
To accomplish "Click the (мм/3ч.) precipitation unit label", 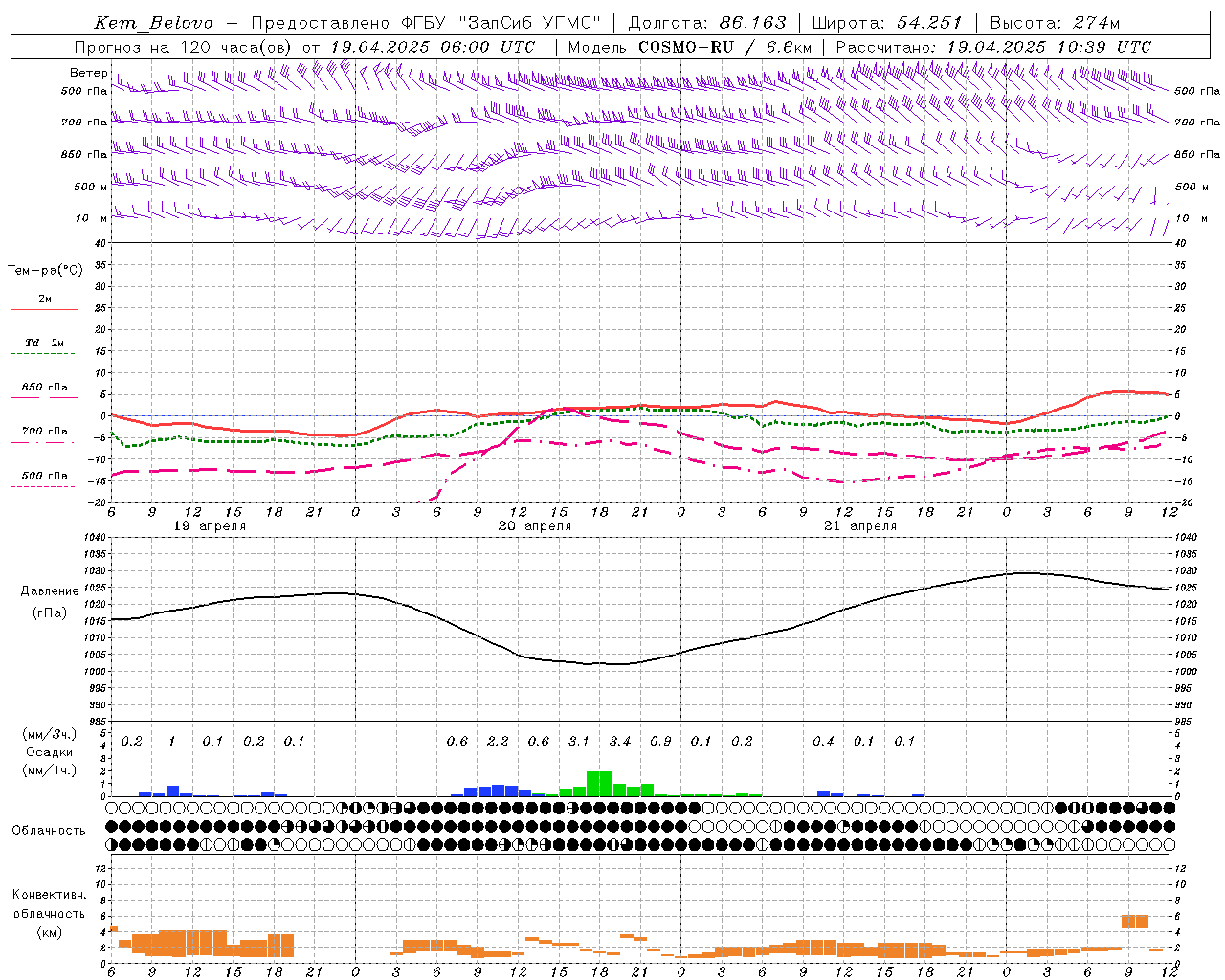I will [x=50, y=734].
